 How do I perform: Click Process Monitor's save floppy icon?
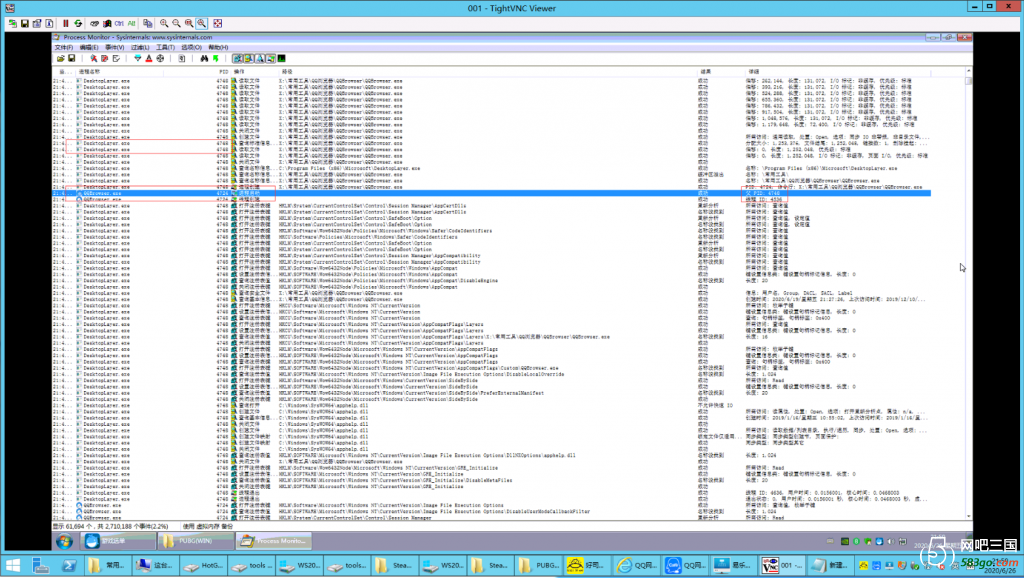[x=71, y=59]
